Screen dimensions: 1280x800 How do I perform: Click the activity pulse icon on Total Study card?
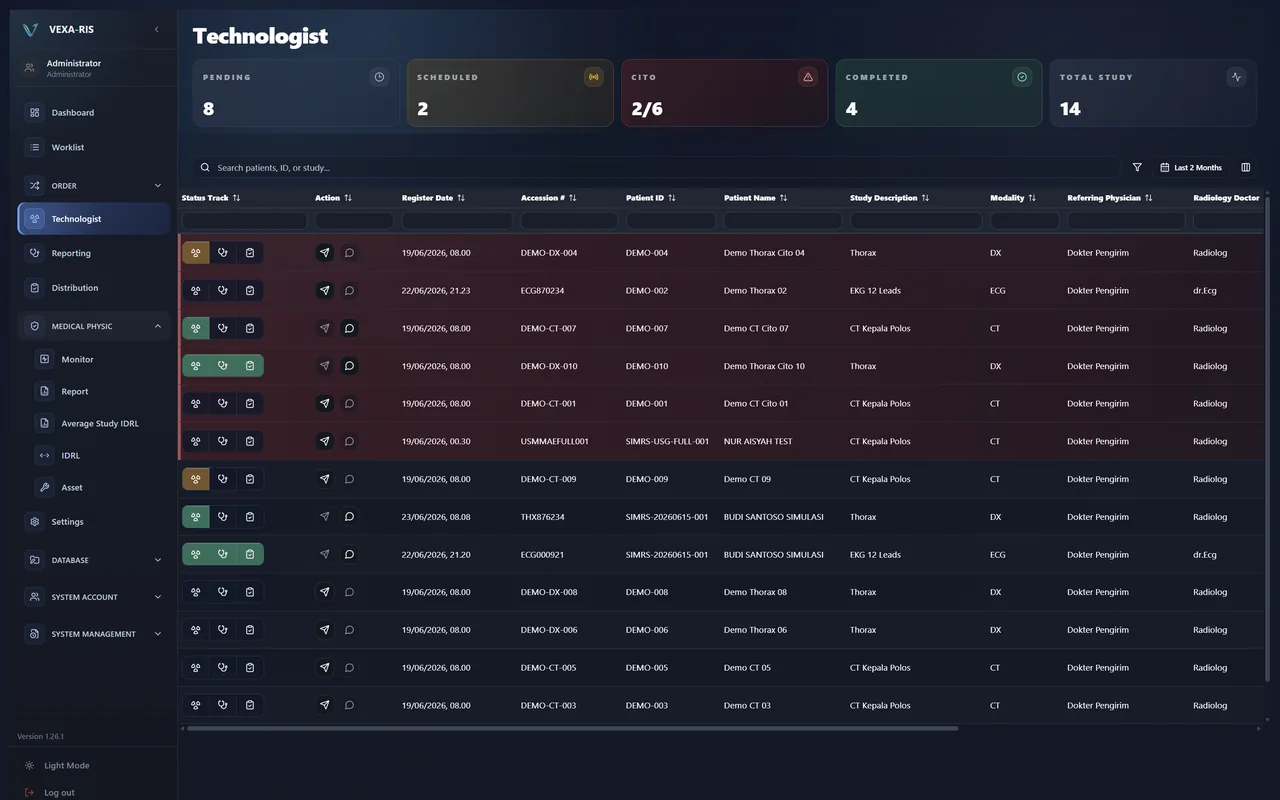1237,77
